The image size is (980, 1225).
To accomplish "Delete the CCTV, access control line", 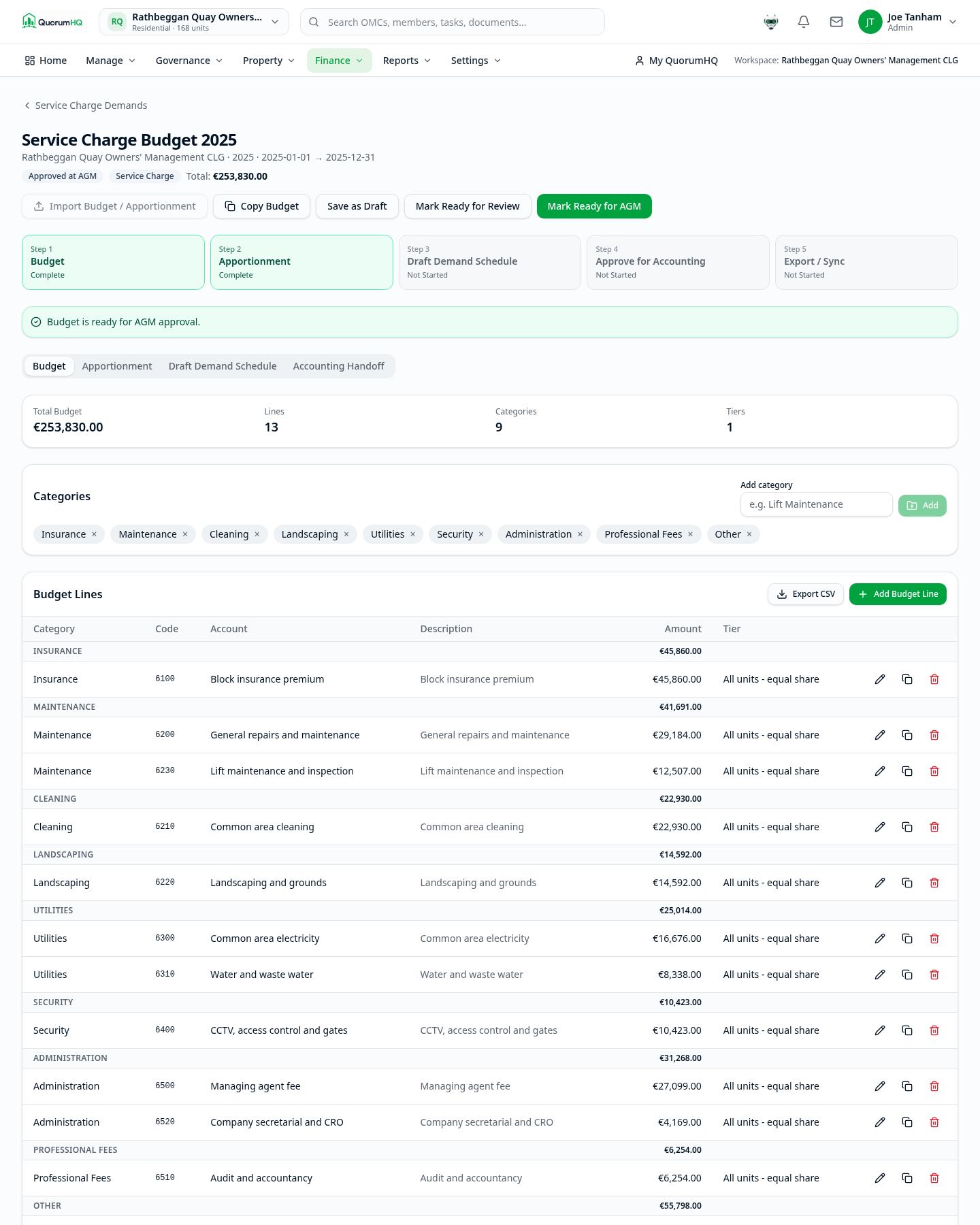I will [x=934, y=1030].
